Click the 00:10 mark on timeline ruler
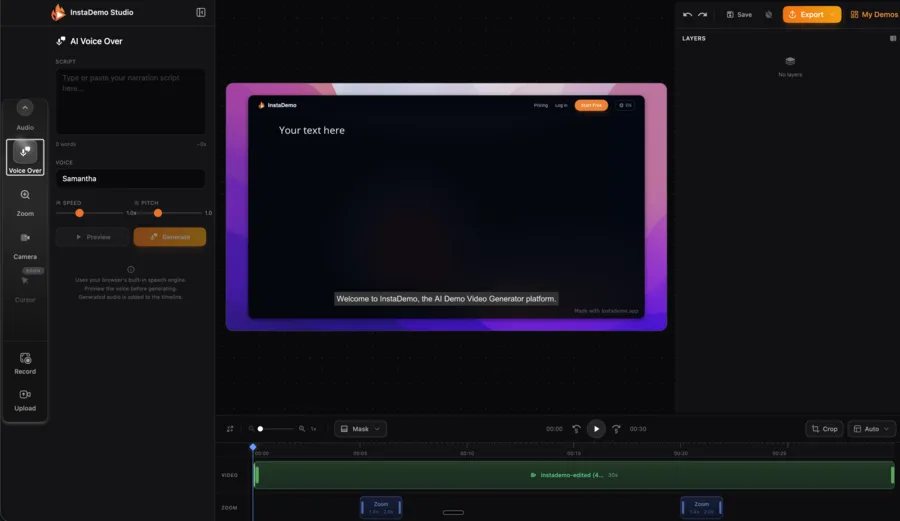900x521 pixels. click(467, 453)
